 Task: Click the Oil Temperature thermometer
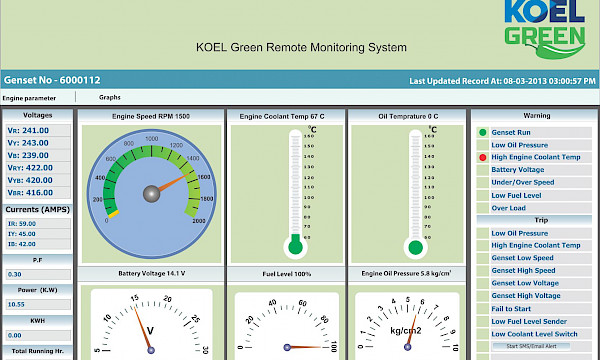click(x=416, y=194)
